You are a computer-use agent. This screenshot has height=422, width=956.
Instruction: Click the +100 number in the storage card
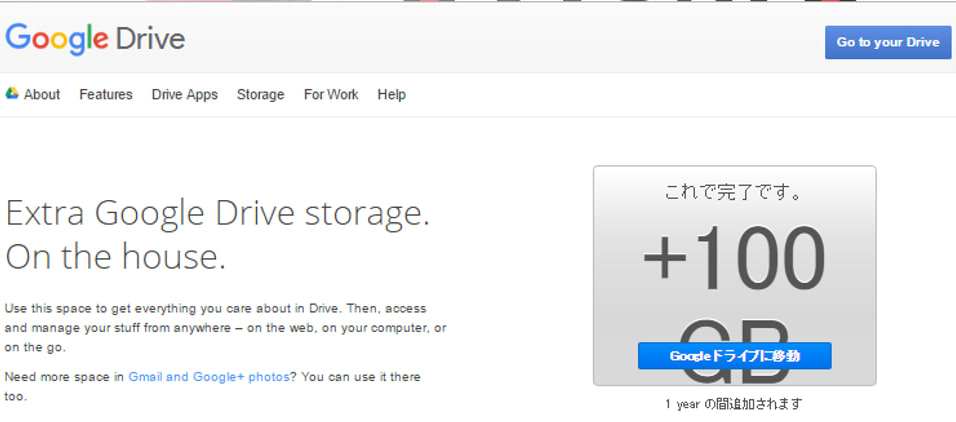point(734,259)
